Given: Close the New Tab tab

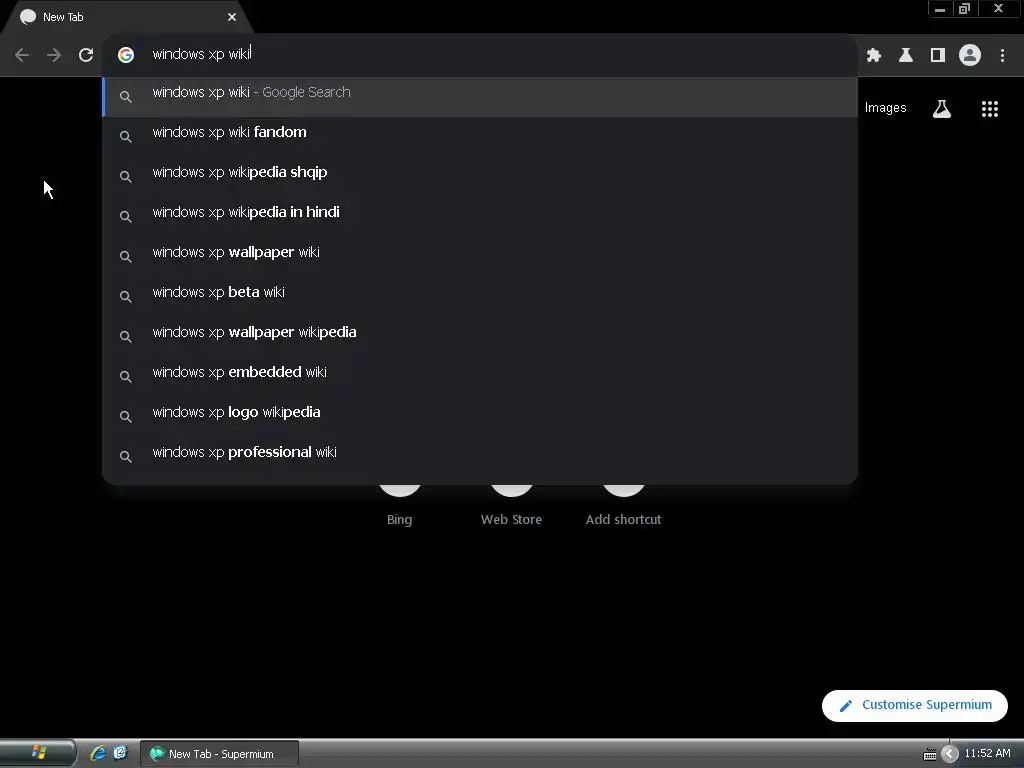Looking at the screenshot, I should (232, 17).
